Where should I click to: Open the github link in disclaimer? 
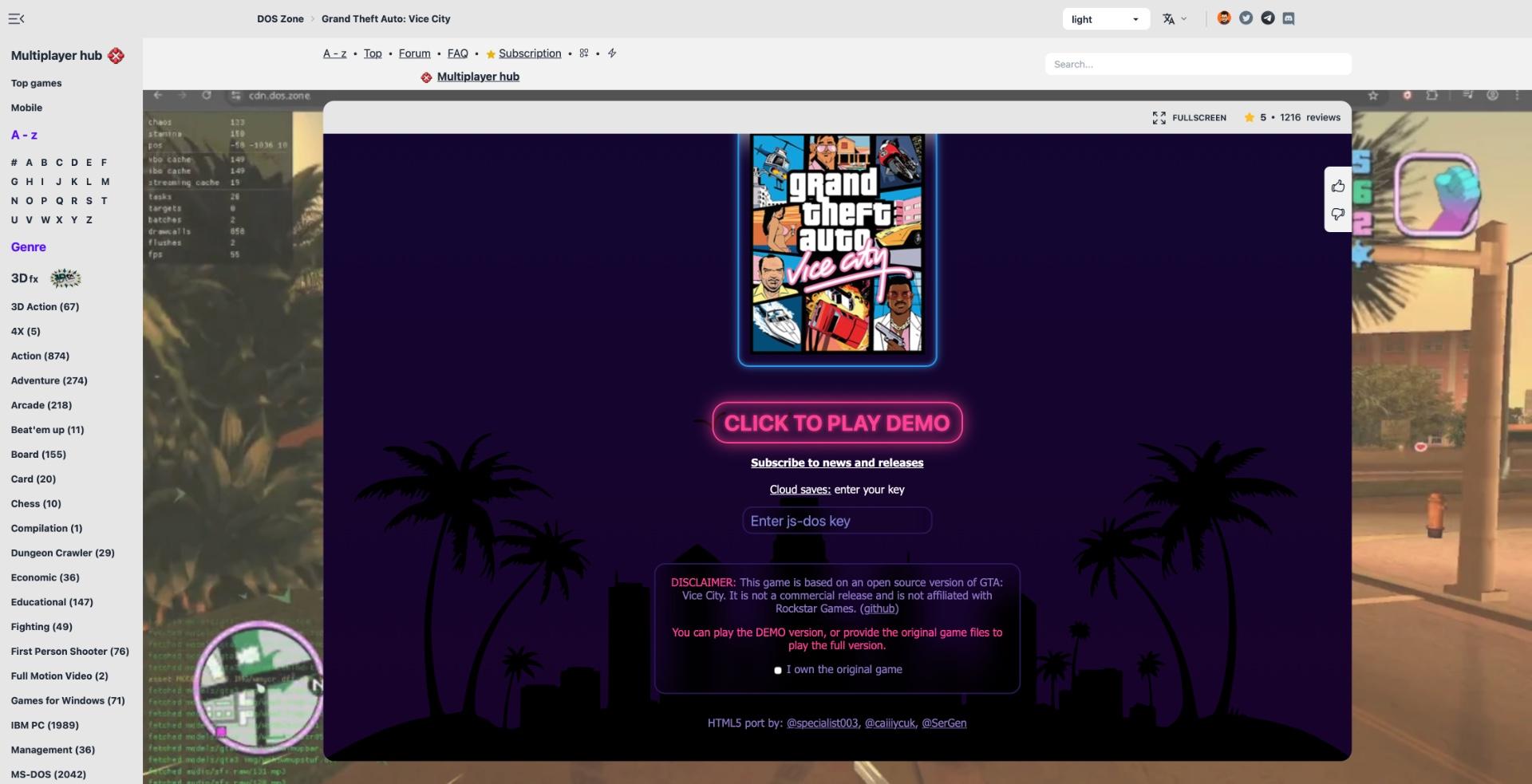click(x=879, y=609)
